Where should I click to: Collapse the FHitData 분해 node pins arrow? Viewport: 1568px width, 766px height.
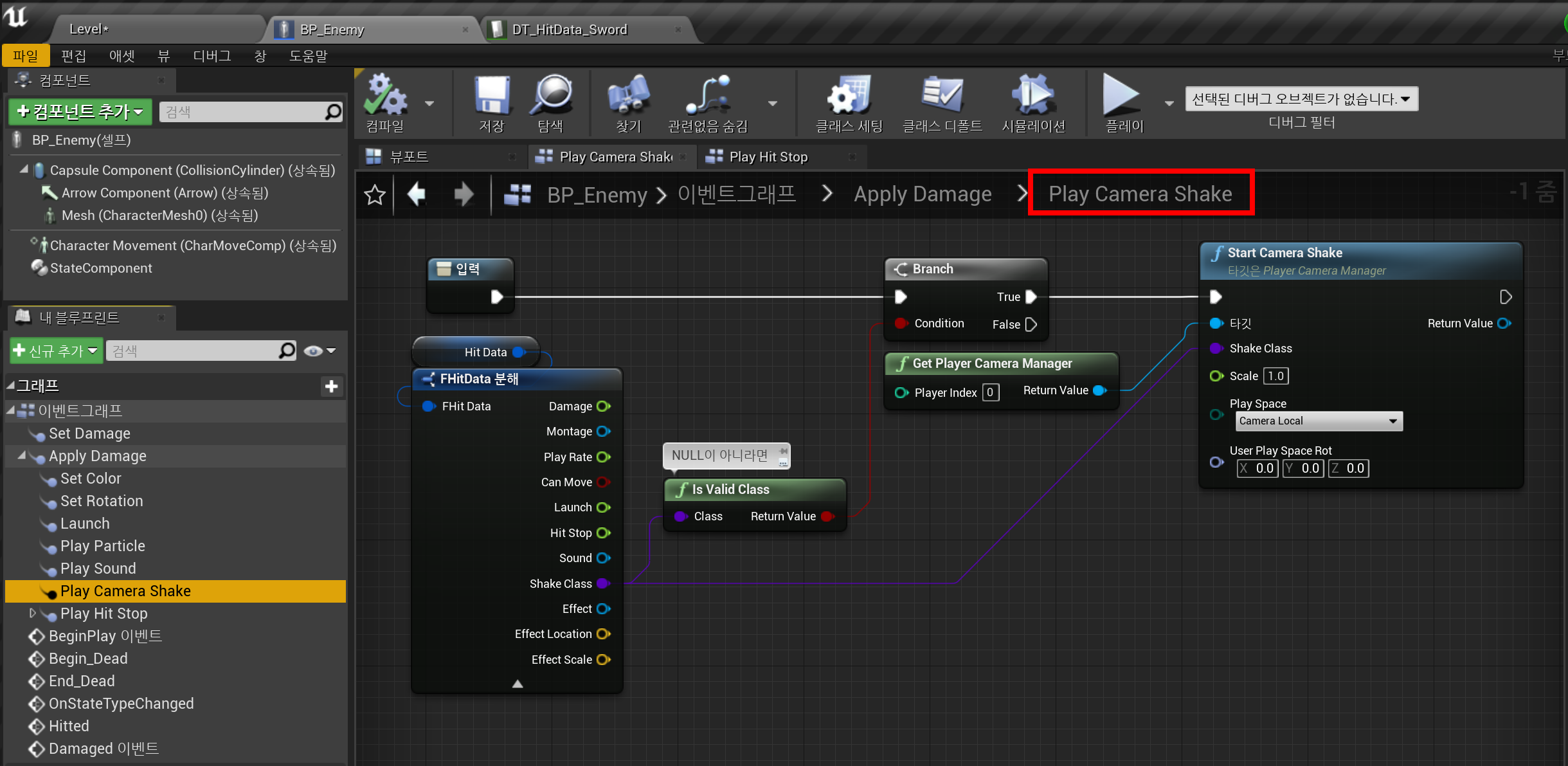pyautogui.click(x=518, y=684)
